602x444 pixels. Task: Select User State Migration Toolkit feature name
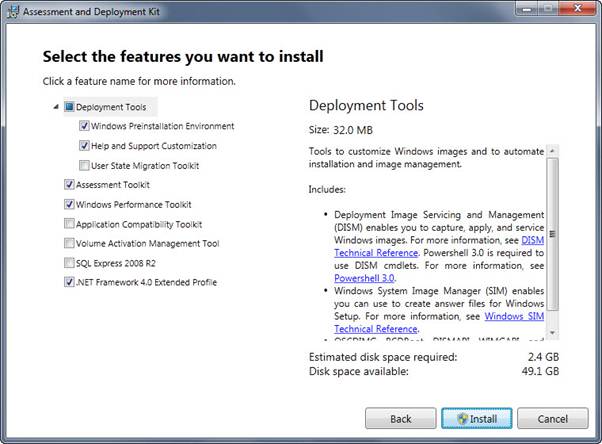[x=145, y=166]
